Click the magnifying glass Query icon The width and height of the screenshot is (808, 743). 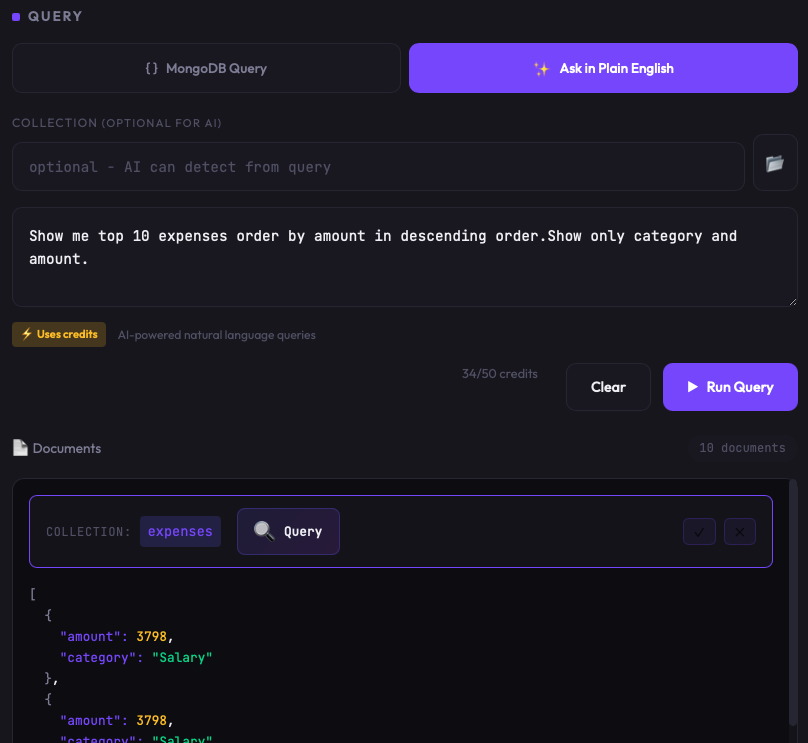point(264,531)
